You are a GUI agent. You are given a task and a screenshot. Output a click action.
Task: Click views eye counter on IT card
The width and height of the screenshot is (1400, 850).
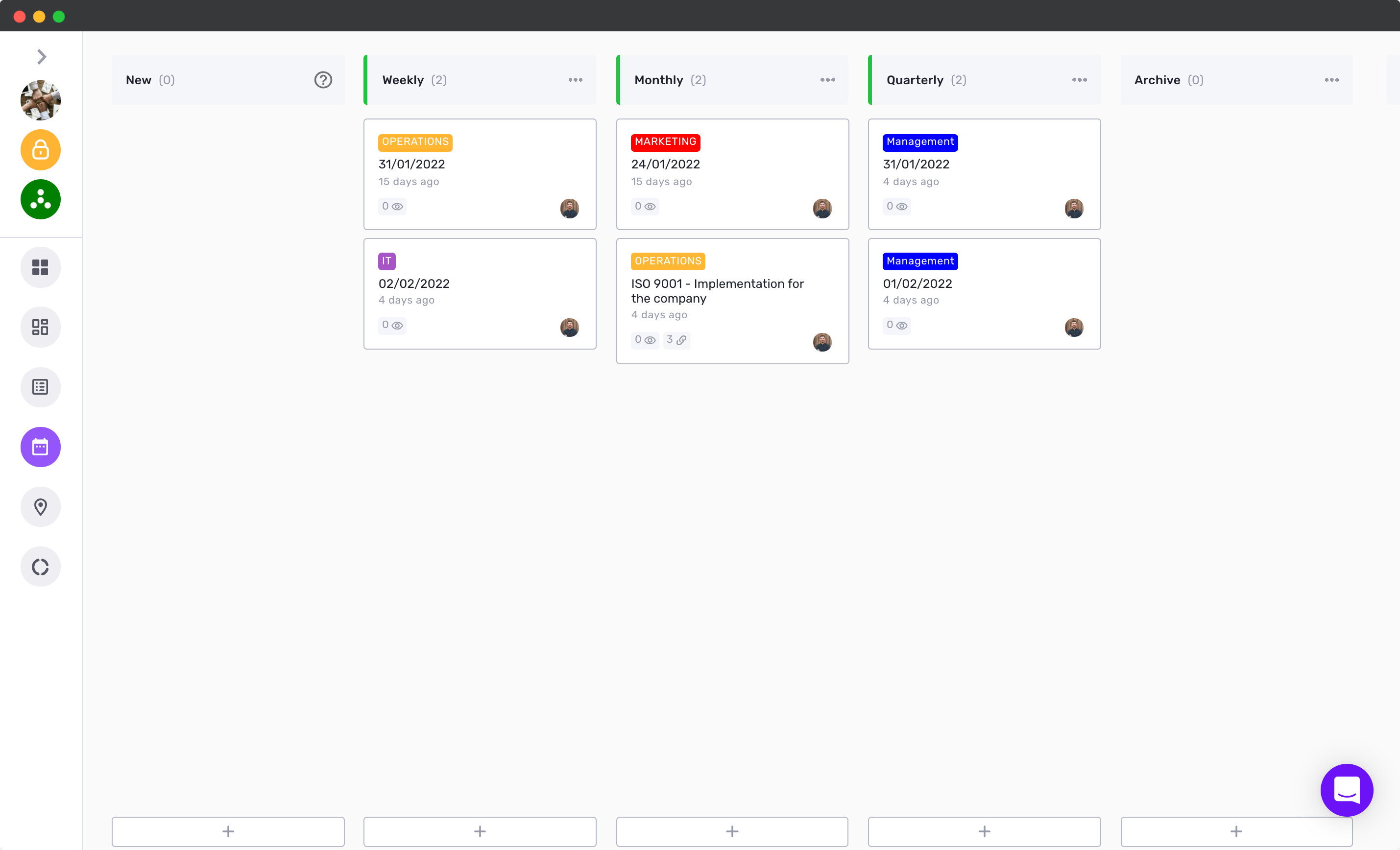point(392,325)
